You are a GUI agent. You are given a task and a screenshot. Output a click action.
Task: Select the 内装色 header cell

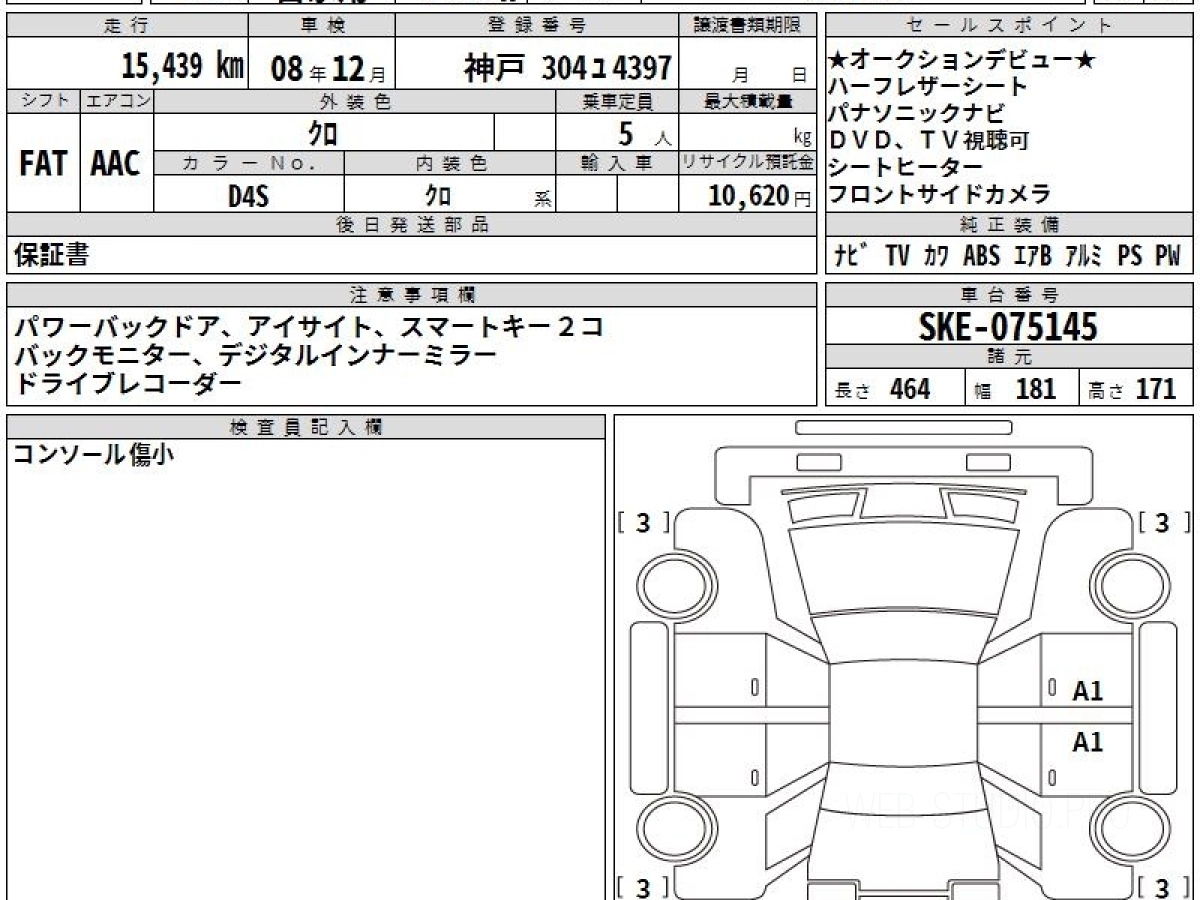tap(450, 163)
